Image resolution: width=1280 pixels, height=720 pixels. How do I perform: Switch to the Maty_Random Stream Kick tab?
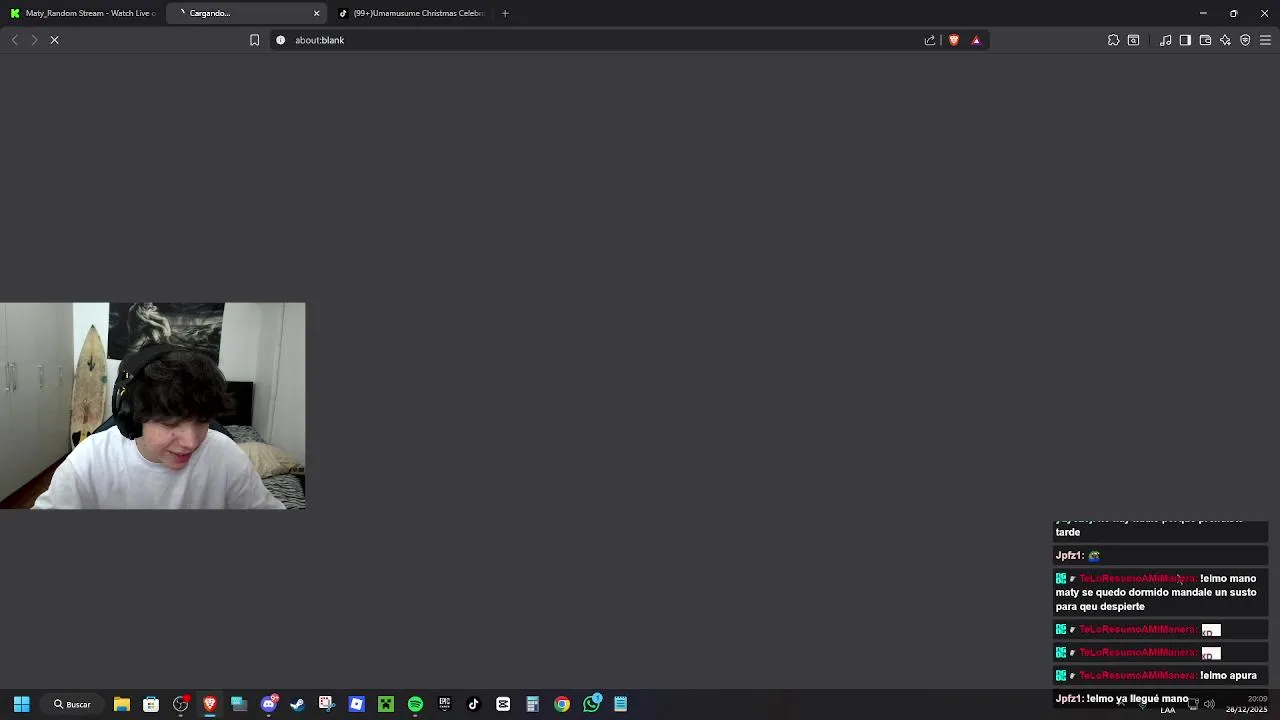(82, 13)
